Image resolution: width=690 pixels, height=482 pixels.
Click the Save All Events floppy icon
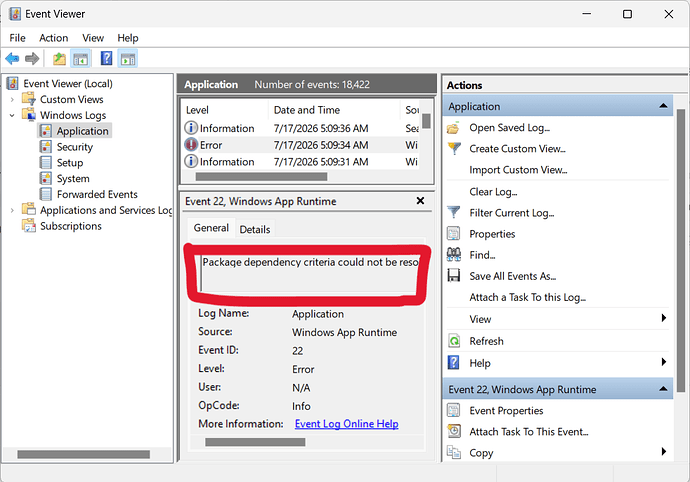coord(454,276)
